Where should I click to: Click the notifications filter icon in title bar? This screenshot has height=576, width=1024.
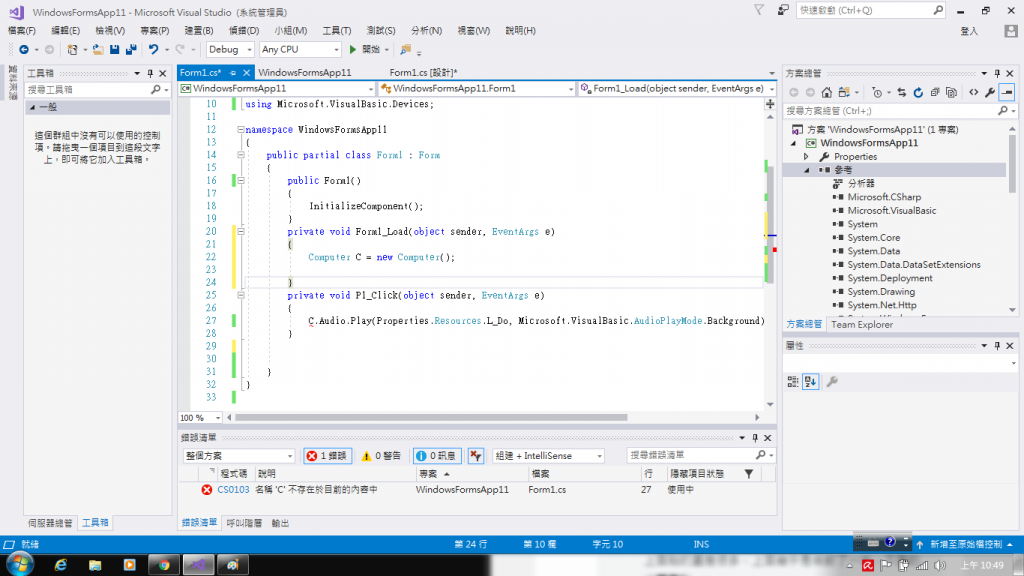point(759,10)
